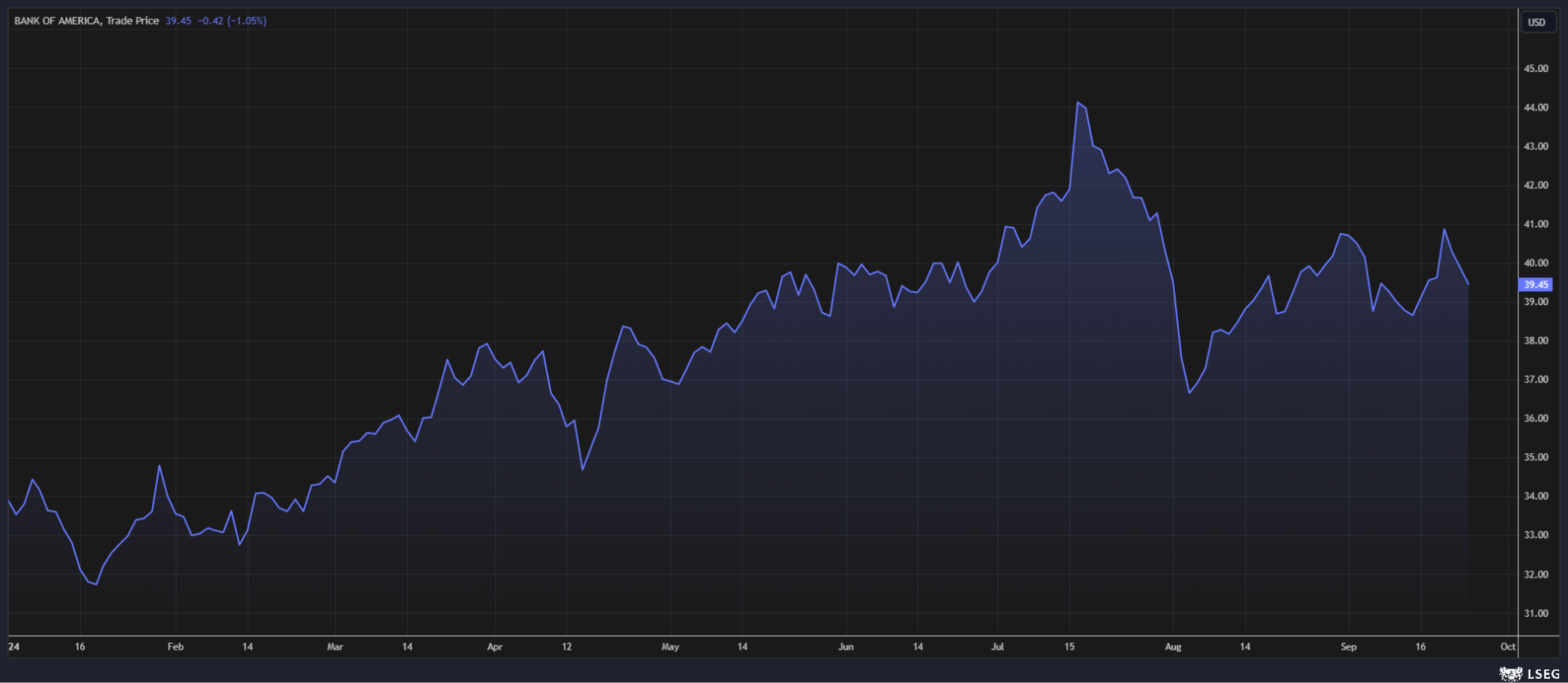The width and height of the screenshot is (1568, 683).
Task: Click the Mar label on time axis
Action: pos(335,646)
